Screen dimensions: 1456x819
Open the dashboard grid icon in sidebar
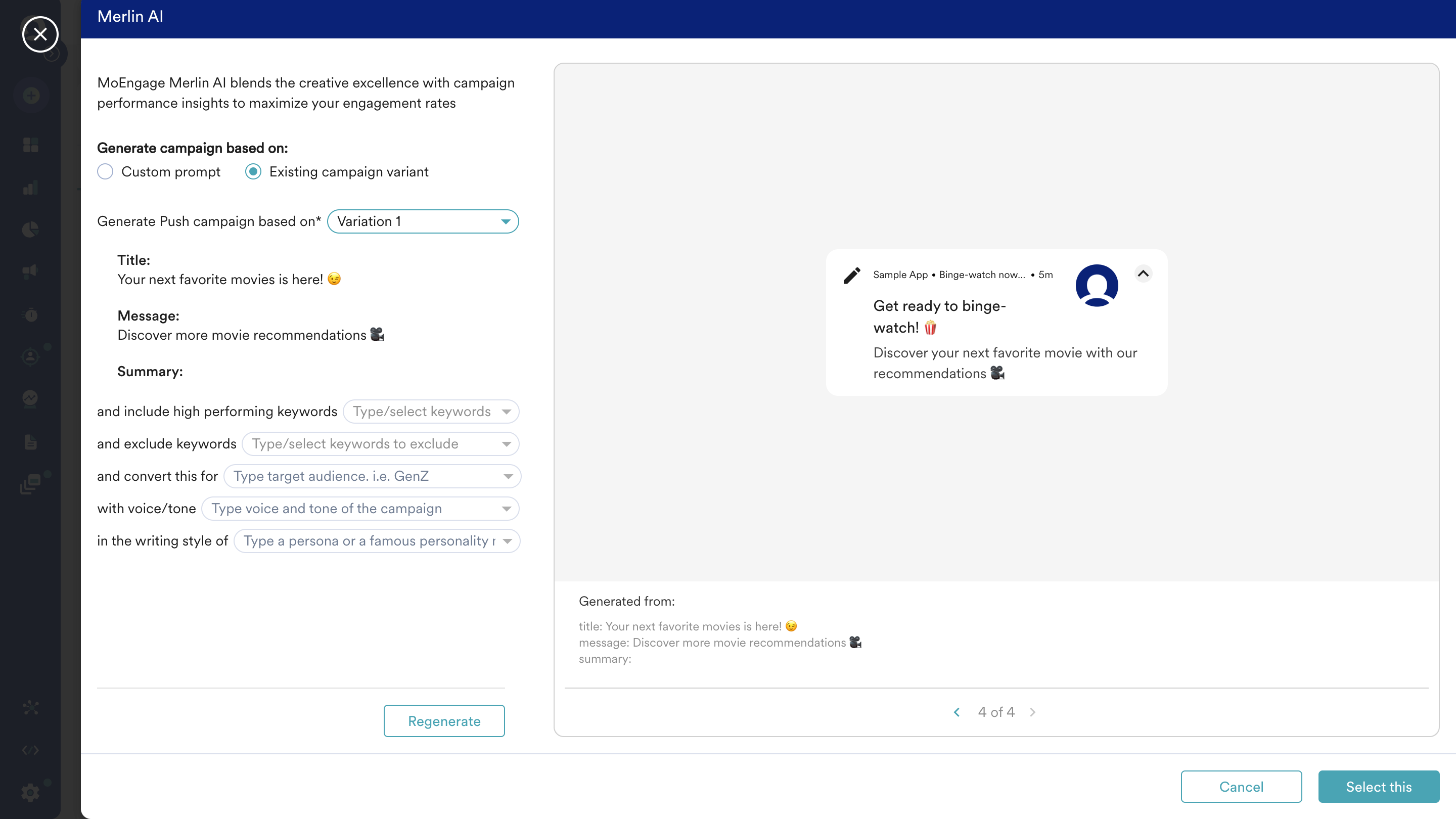pyautogui.click(x=30, y=145)
